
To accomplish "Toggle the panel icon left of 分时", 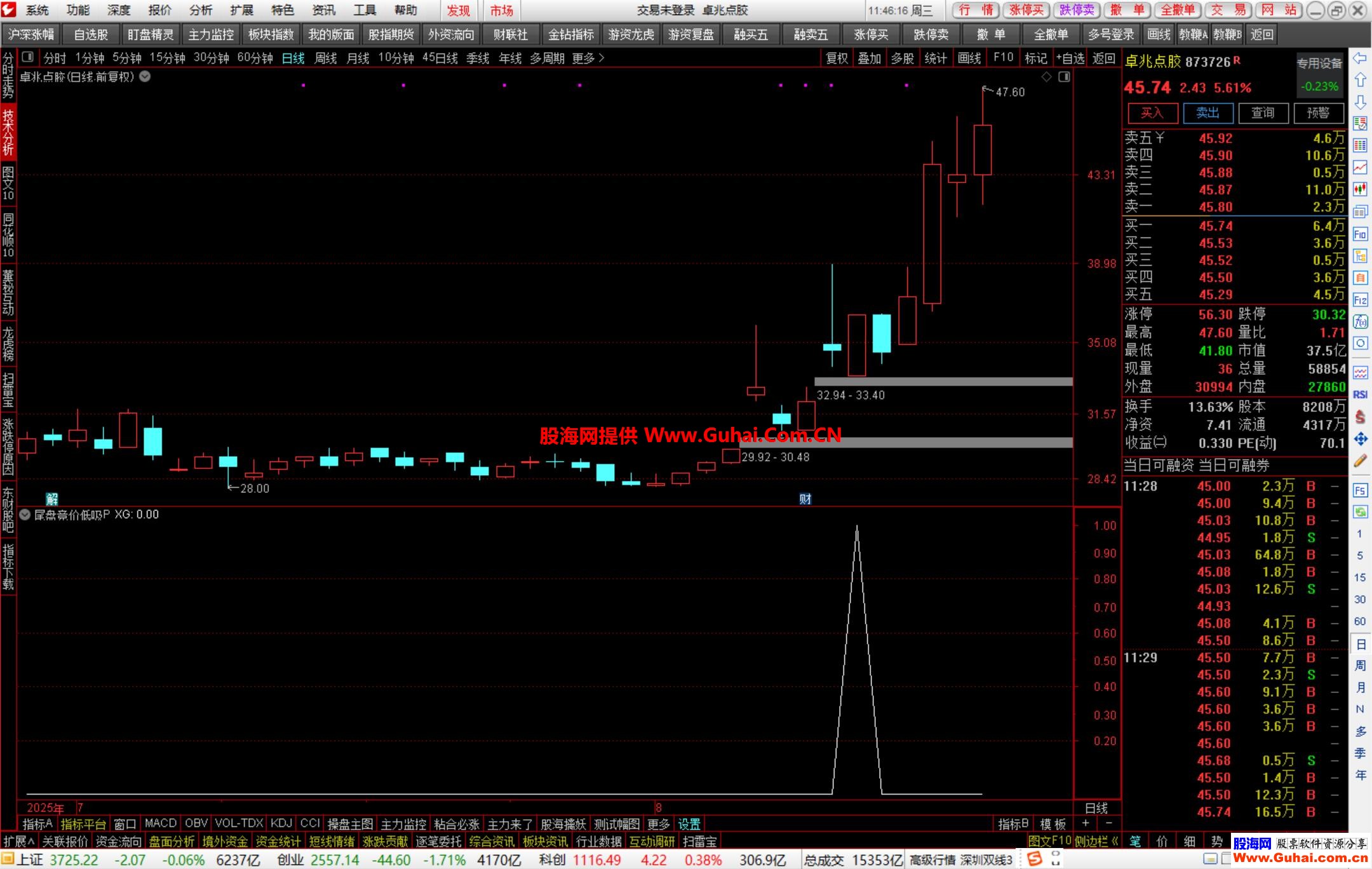I will click(27, 58).
